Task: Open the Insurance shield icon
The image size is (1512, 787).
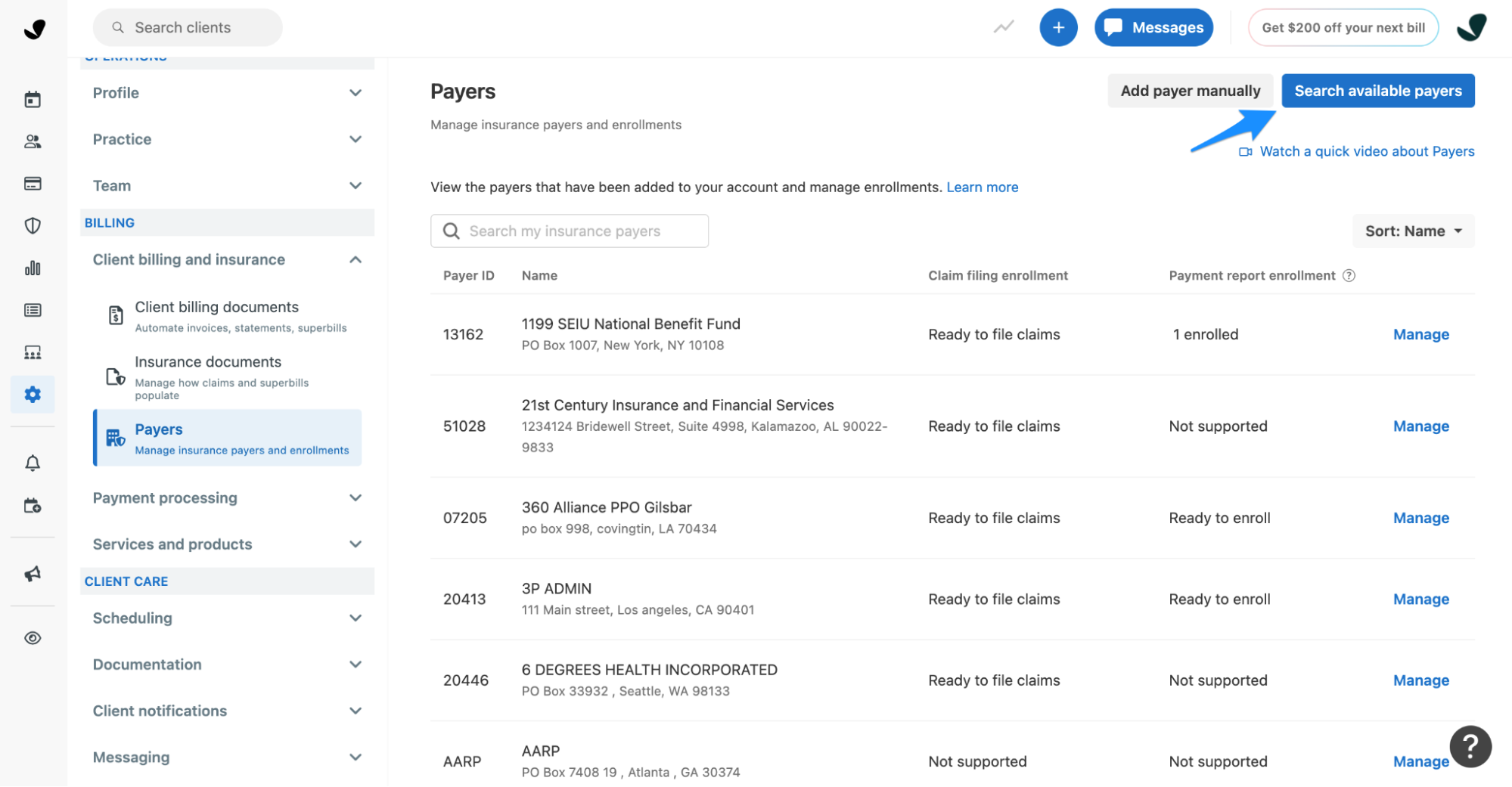Action: [x=33, y=225]
